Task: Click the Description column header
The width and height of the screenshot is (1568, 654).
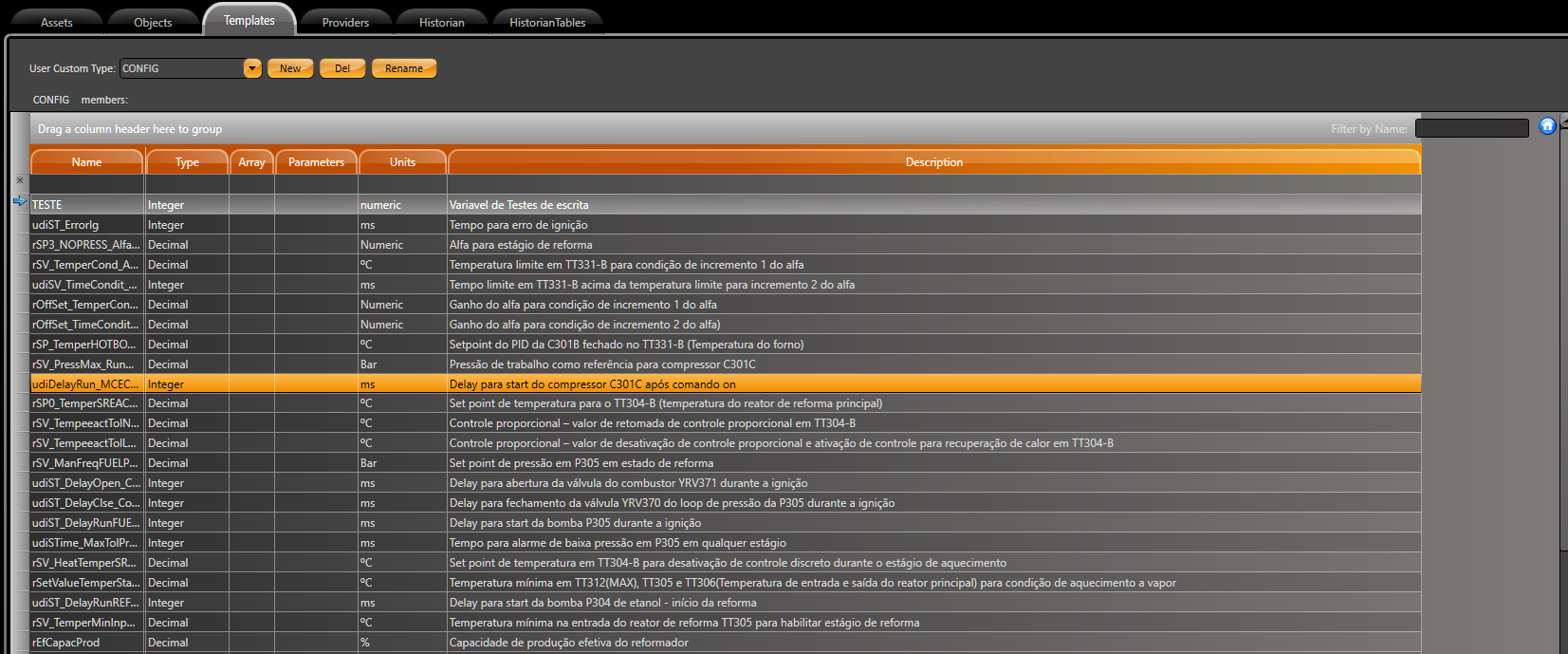Action: 933,162
